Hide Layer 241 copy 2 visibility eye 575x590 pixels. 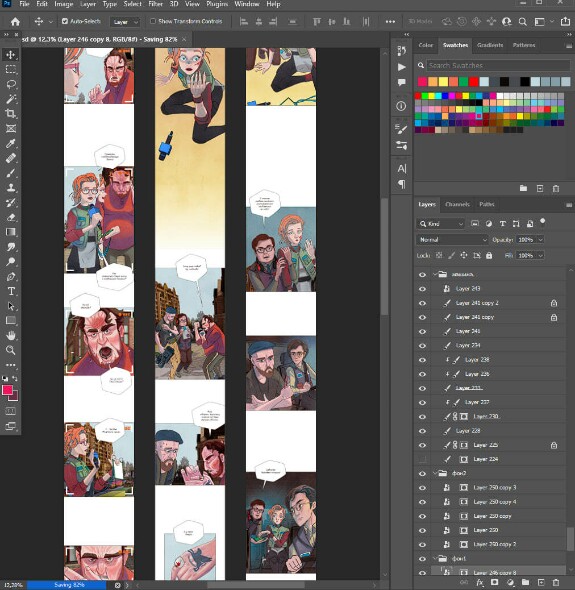pyautogui.click(x=422, y=303)
